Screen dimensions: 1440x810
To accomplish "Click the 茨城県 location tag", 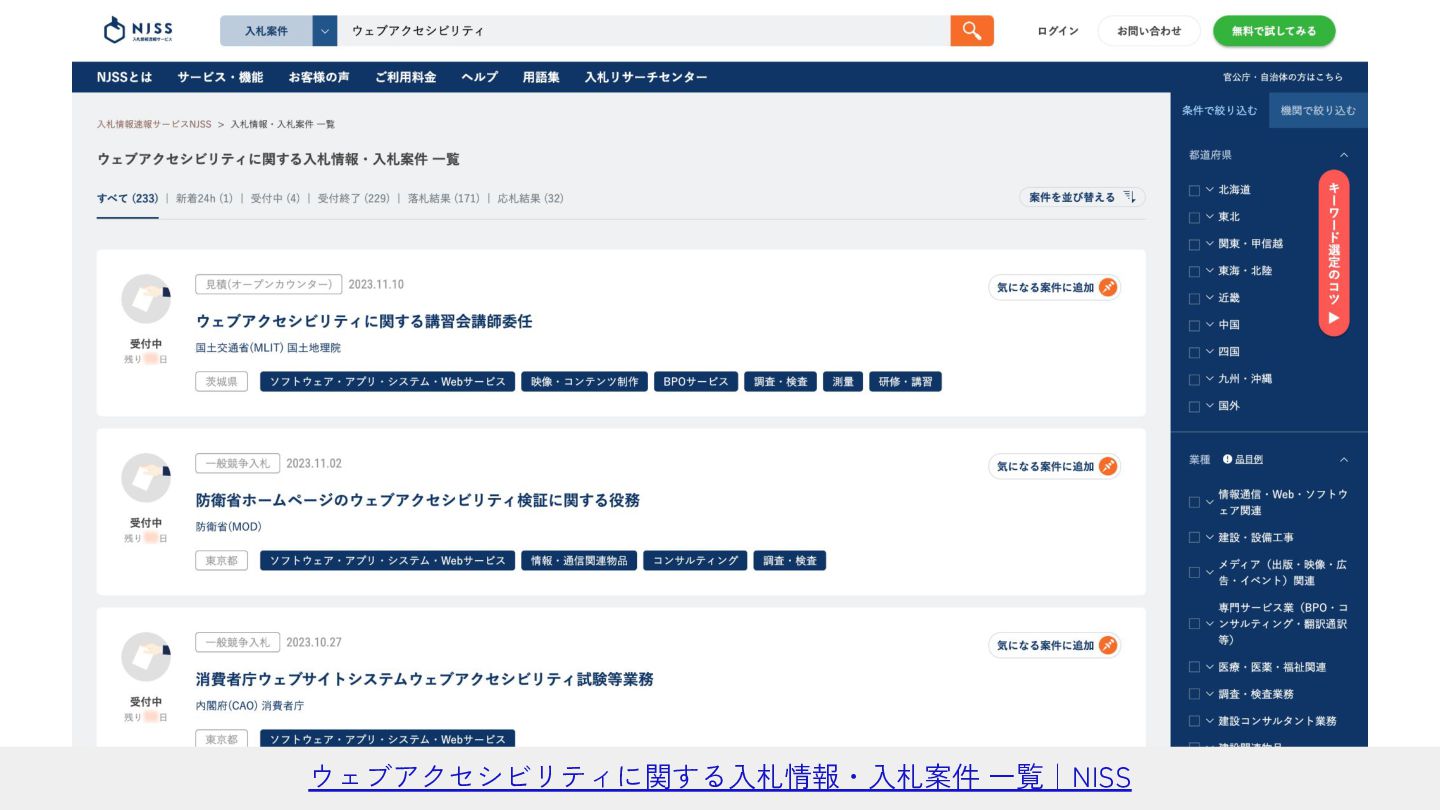I will (222, 382).
